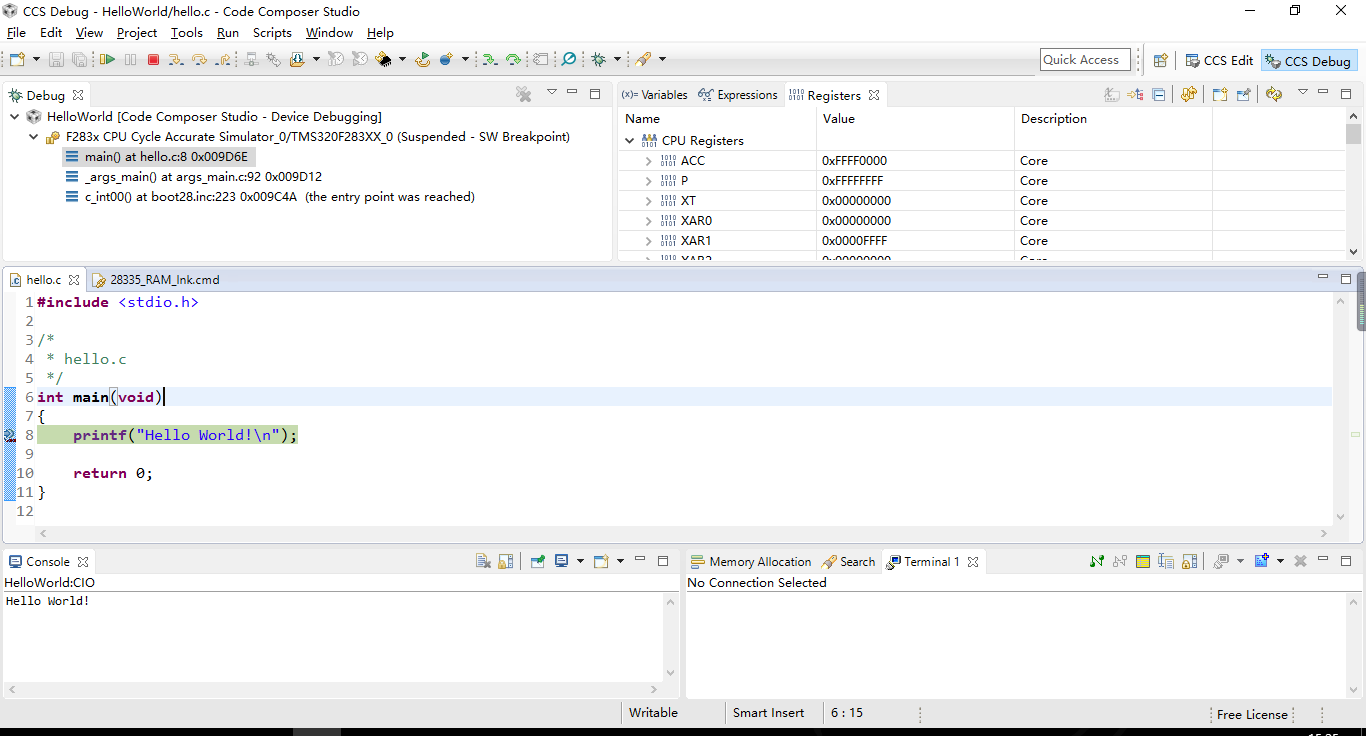Open the Project menu
This screenshot has width=1366, height=736.
137,32
